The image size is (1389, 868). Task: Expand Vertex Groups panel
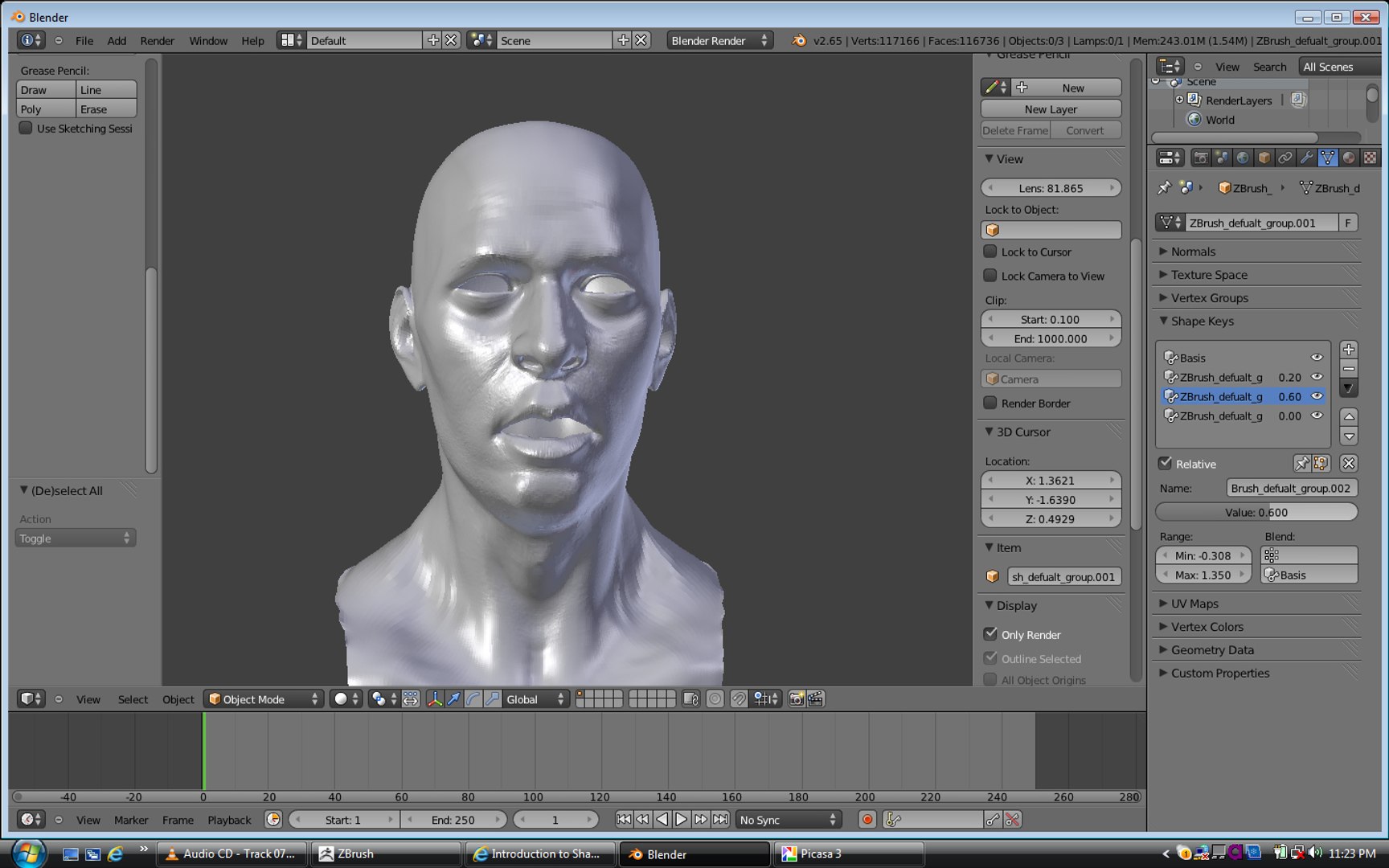pyautogui.click(x=1209, y=298)
